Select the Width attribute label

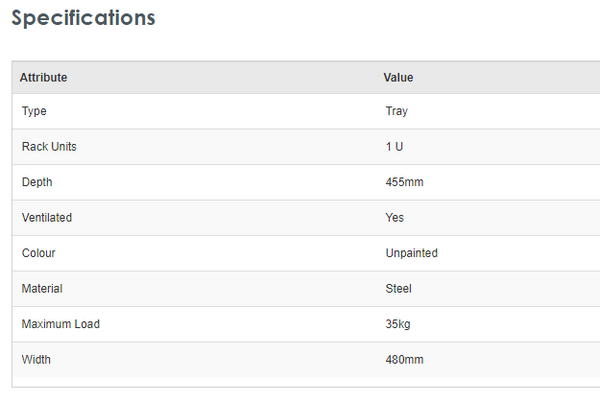coord(36,359)
